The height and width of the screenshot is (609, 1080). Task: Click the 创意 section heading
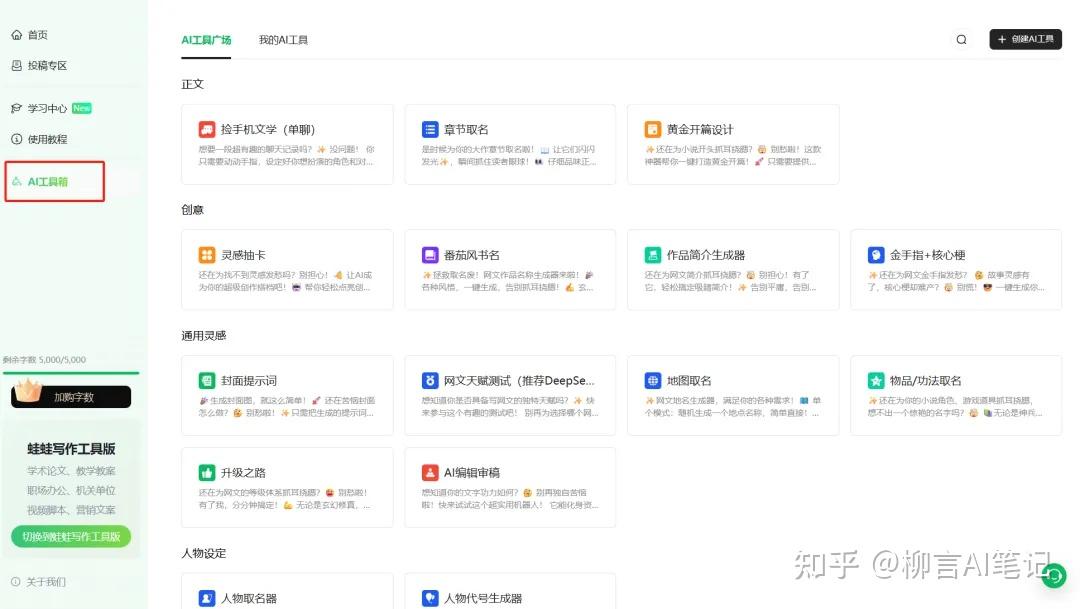(x=192, y=209)
